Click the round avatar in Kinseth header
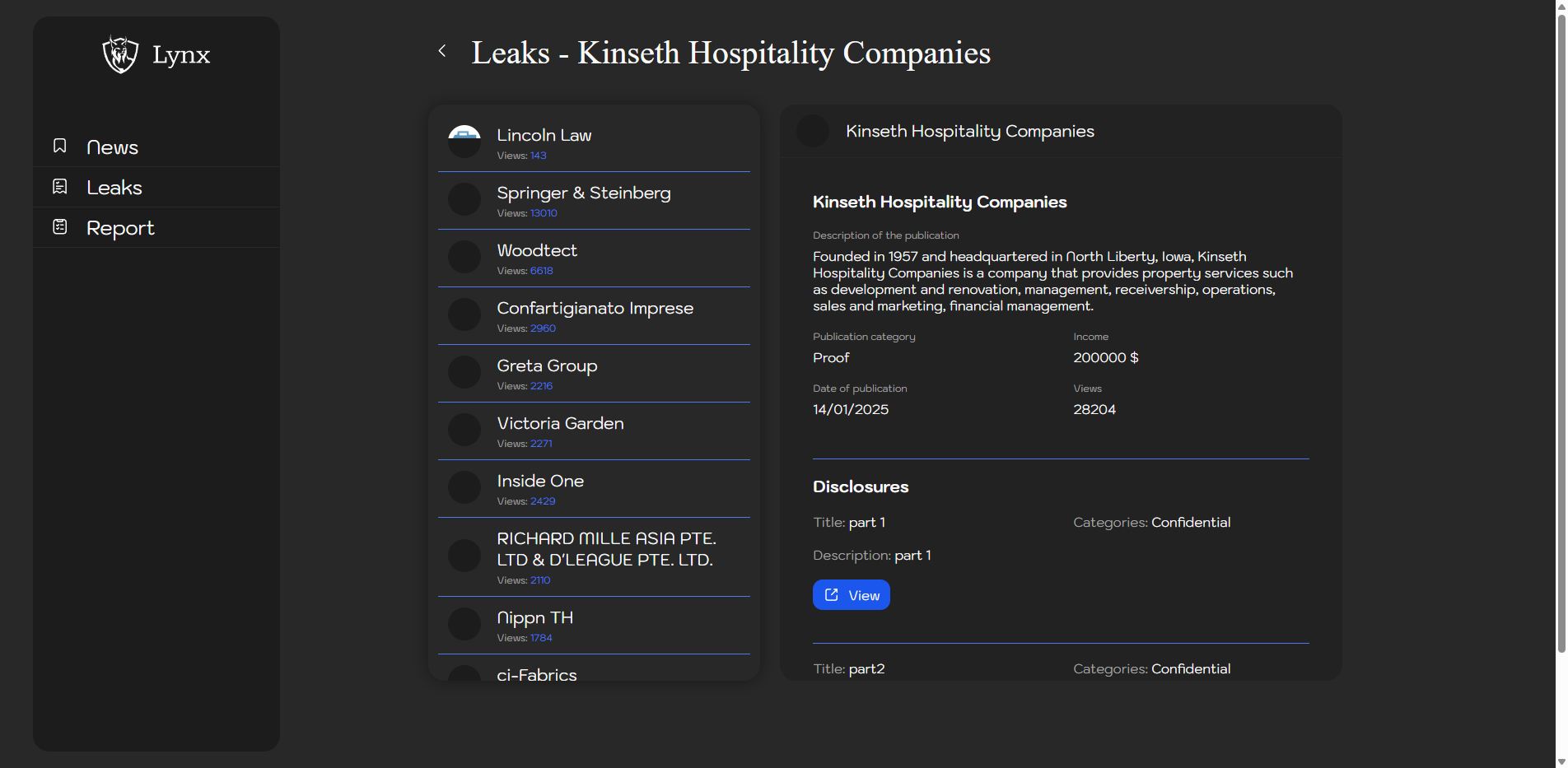 [813, 132]
